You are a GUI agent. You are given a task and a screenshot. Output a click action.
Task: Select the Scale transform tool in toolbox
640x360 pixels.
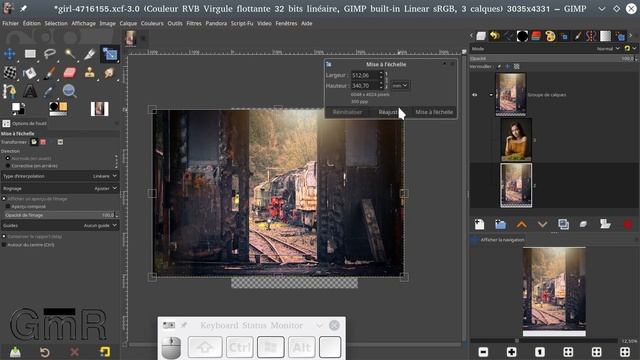[110, 54]
